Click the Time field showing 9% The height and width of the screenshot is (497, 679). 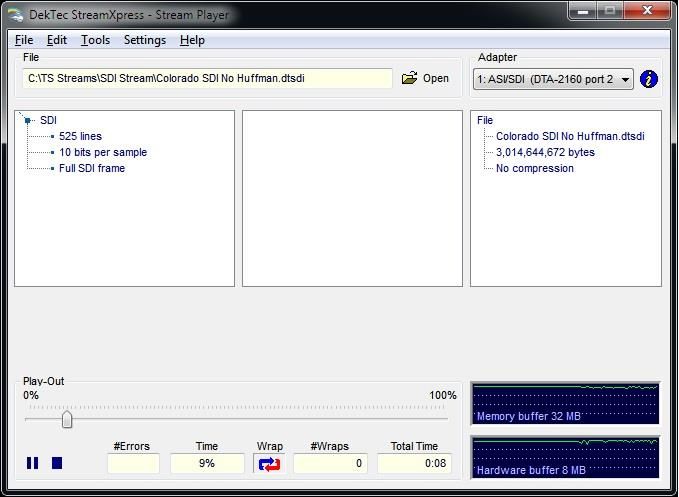(x=207, y=463)
